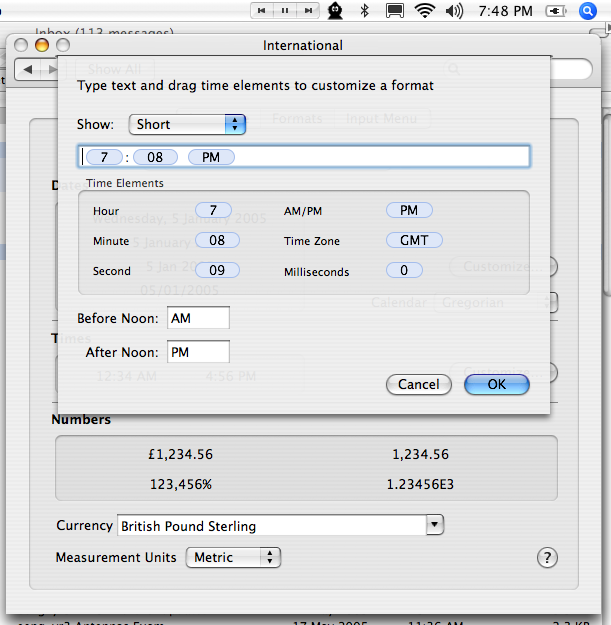Click the dimmed Show All toolbar button
611x625 pixels.
click(x=114, y=69)
